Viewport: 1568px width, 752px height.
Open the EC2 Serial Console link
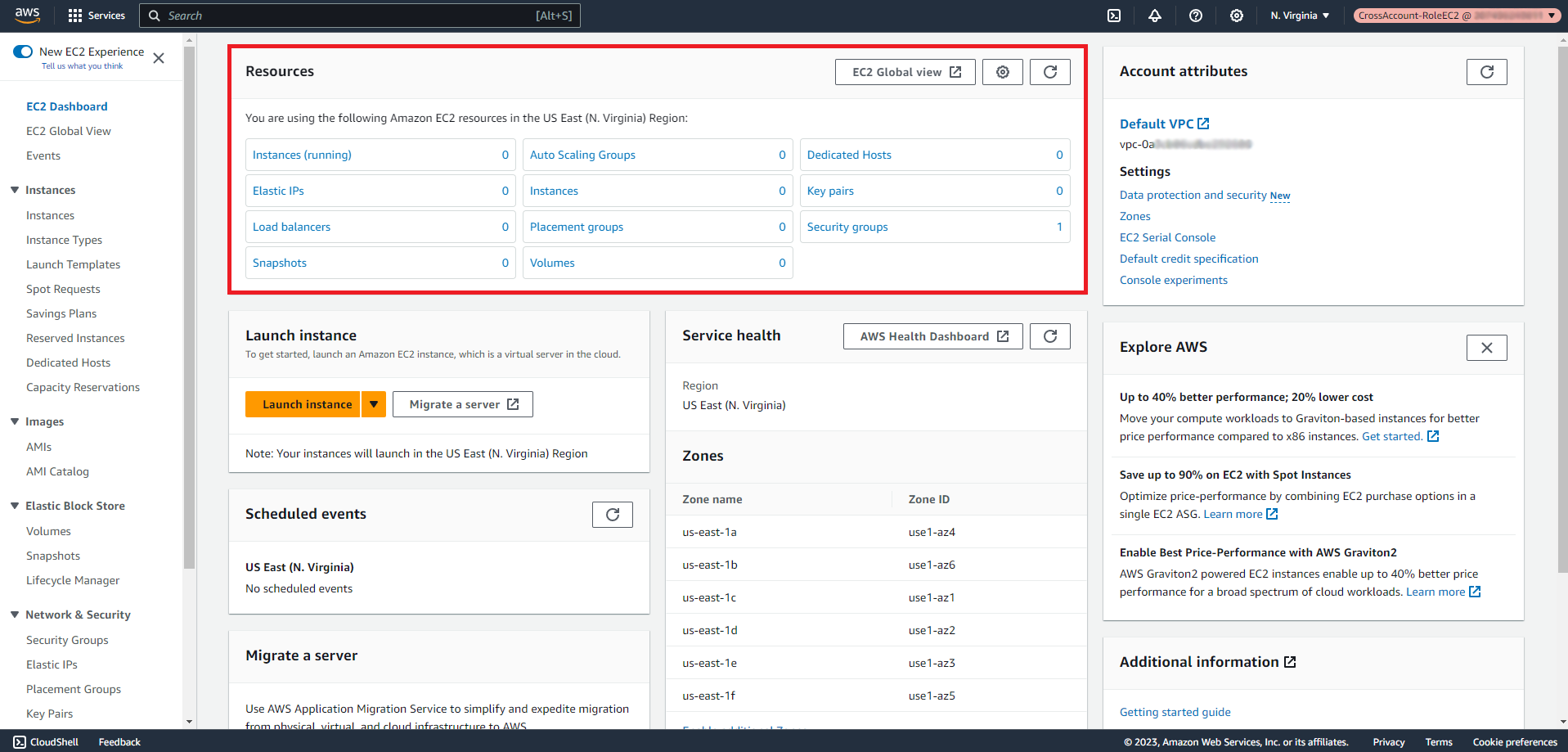tap(1167, 237)
